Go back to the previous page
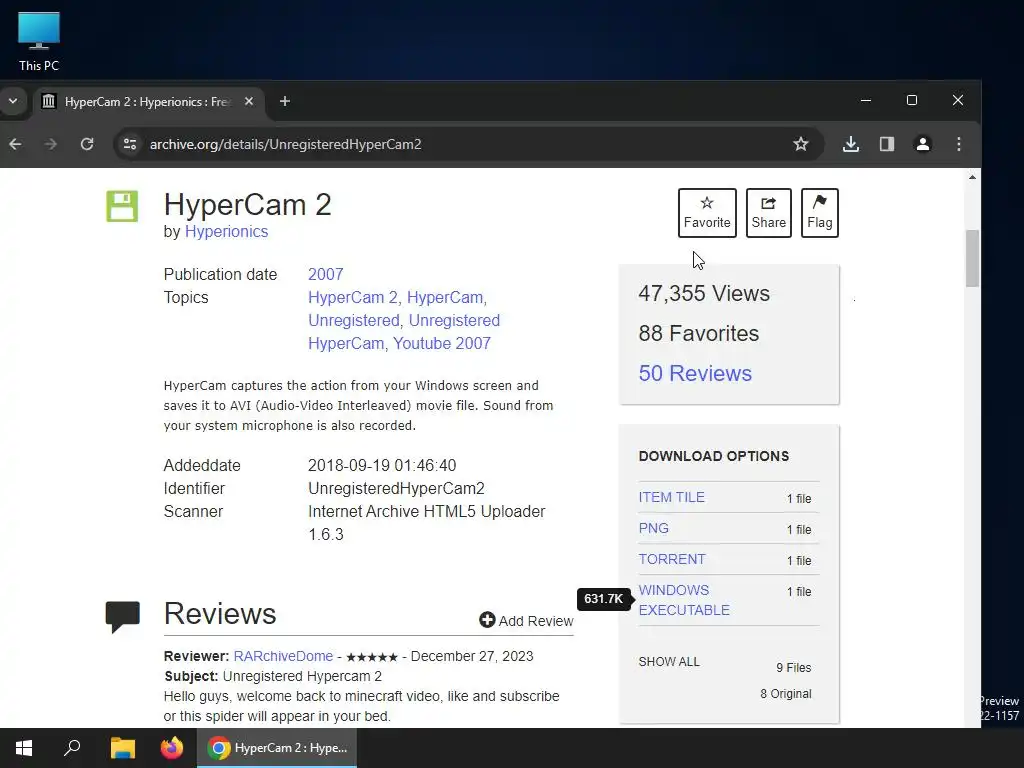 click(x=15, y=144)
